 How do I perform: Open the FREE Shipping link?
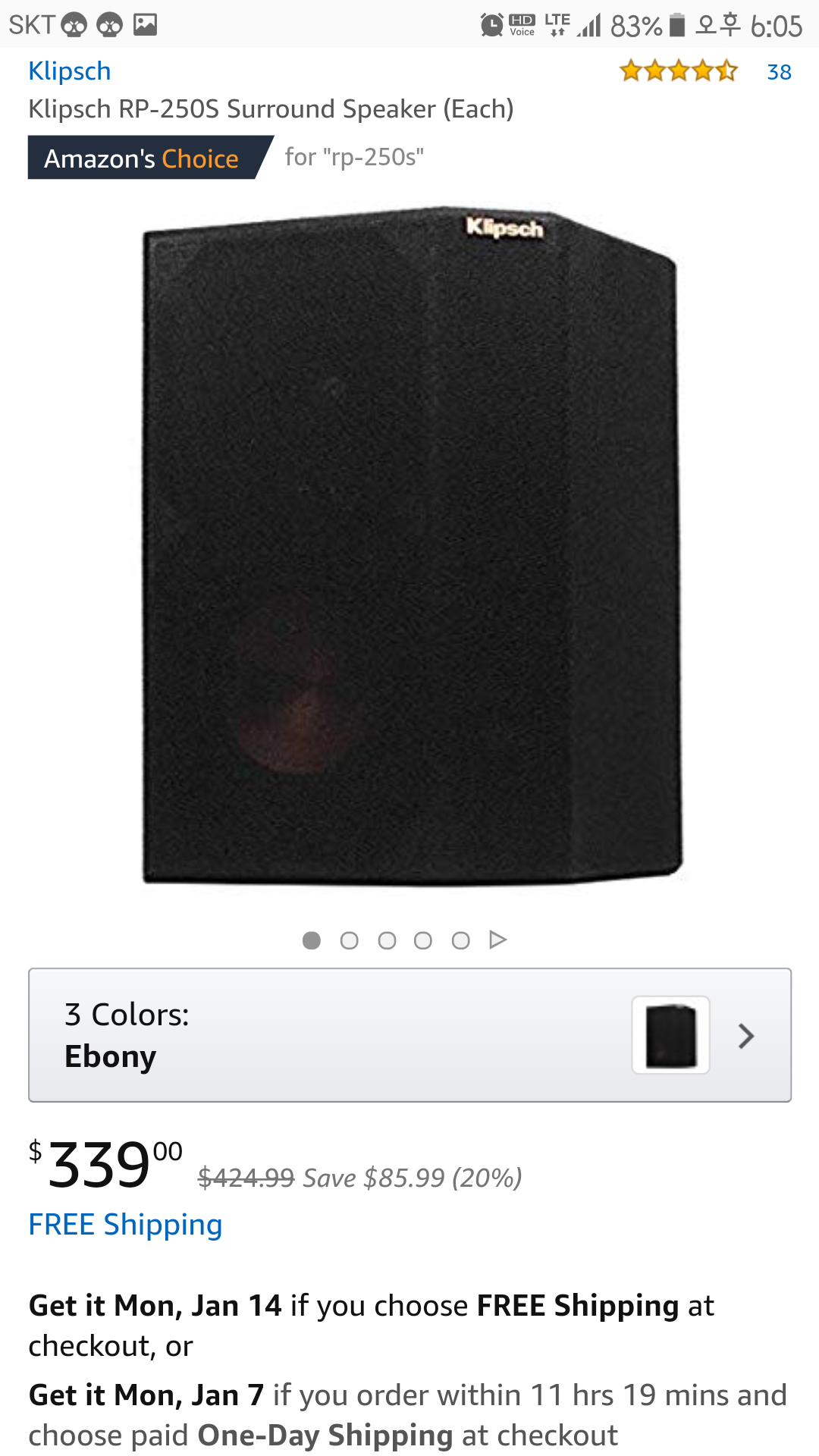125,1225
